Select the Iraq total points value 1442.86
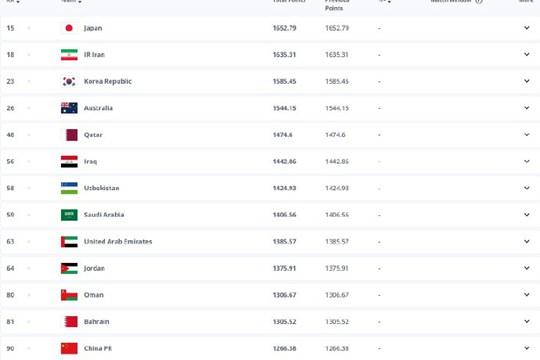The image size is (540, 360). [x=284, y=162]
